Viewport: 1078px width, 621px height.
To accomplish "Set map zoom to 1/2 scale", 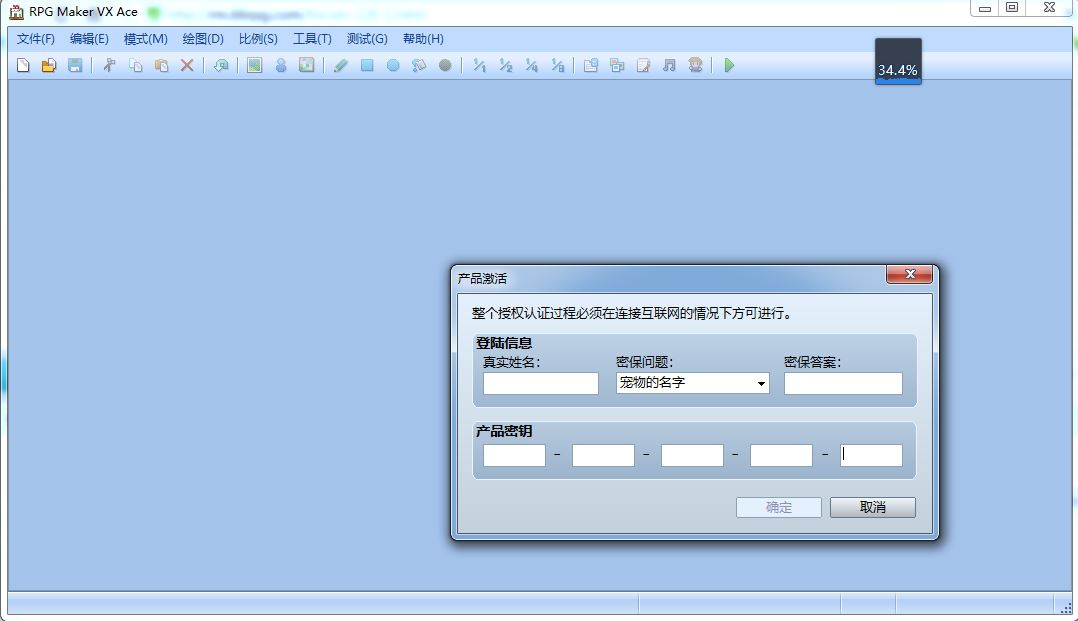I will (506, 65).
